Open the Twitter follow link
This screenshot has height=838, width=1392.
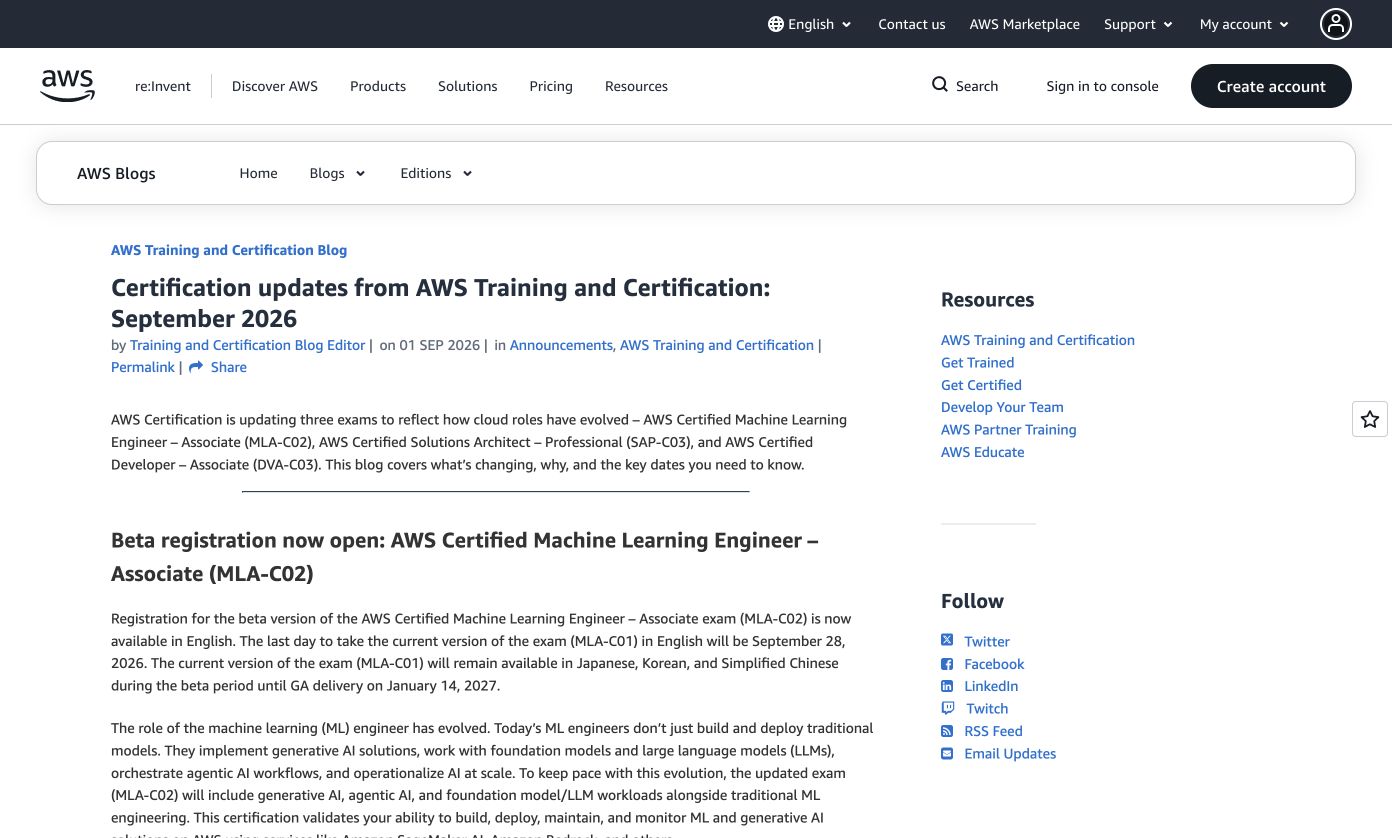coord(987,641)
